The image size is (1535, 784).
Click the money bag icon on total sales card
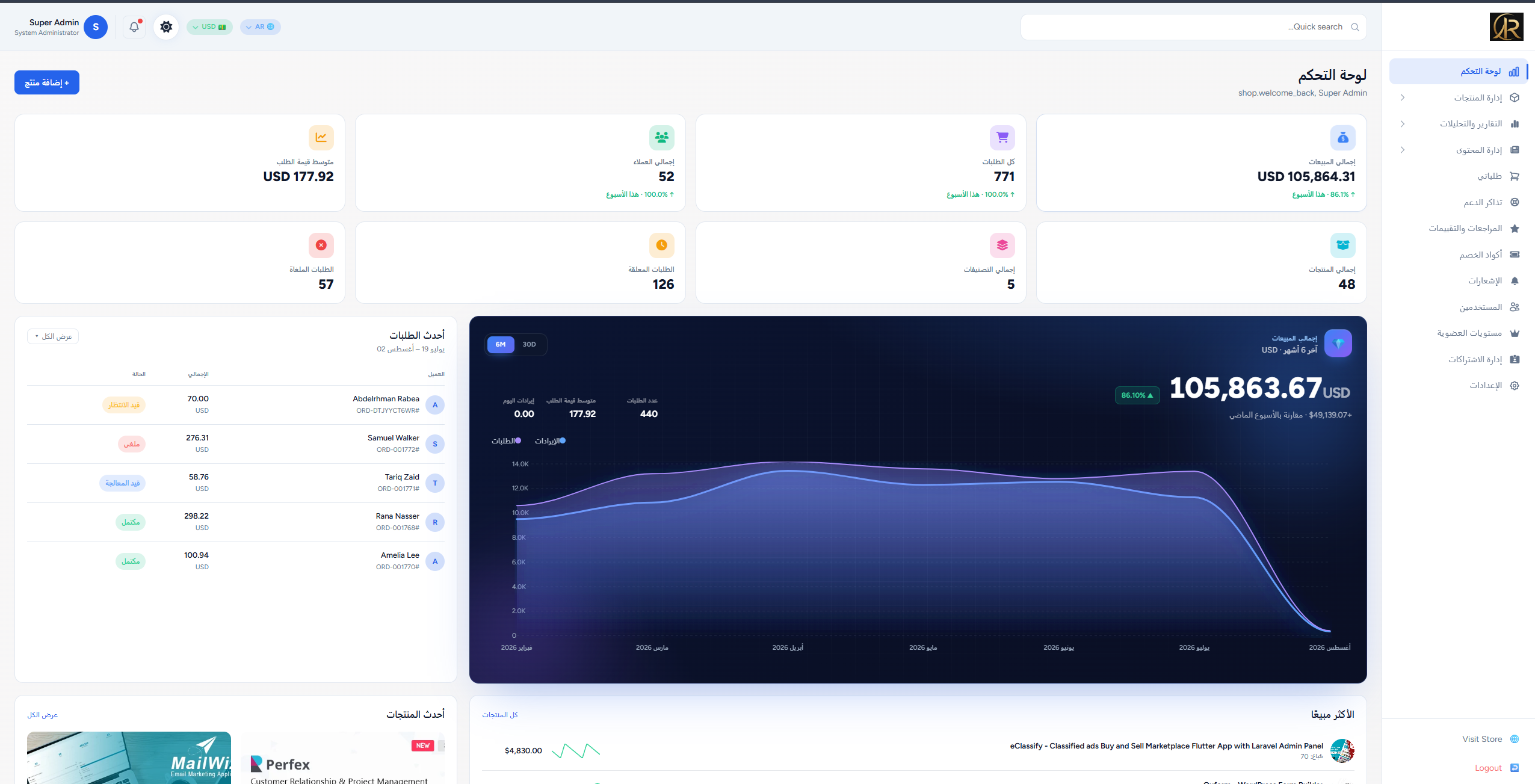[1343, 138]
